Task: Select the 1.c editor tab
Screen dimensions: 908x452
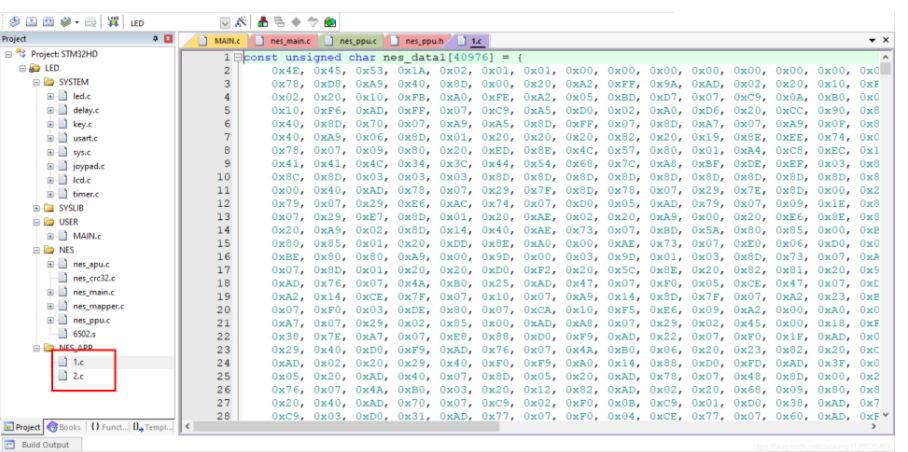Action: point(469,41)
